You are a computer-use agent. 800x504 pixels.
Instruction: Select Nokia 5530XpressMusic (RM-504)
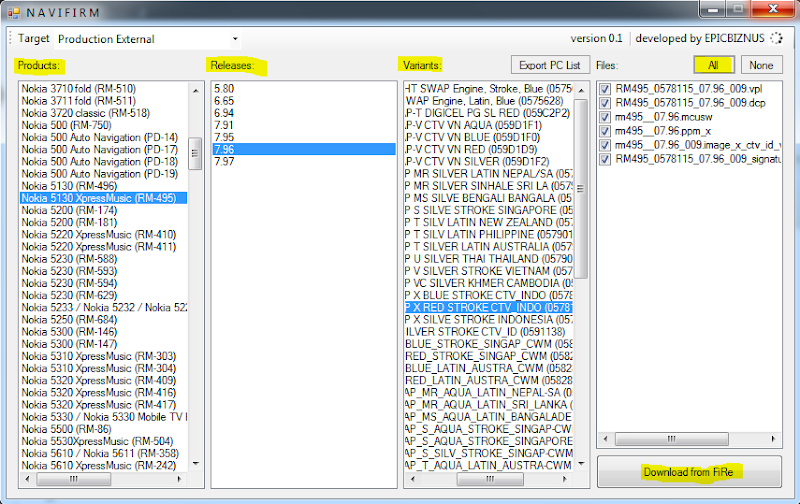(x=104, y=441)
